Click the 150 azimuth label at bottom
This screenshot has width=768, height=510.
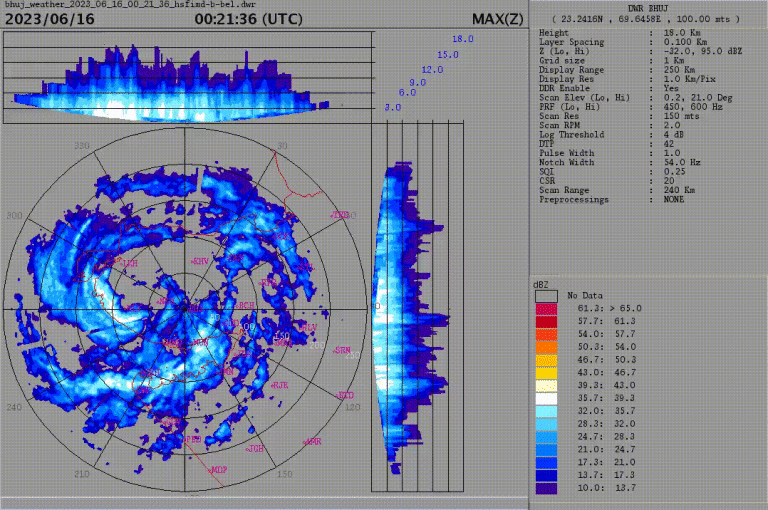point(285,474)
